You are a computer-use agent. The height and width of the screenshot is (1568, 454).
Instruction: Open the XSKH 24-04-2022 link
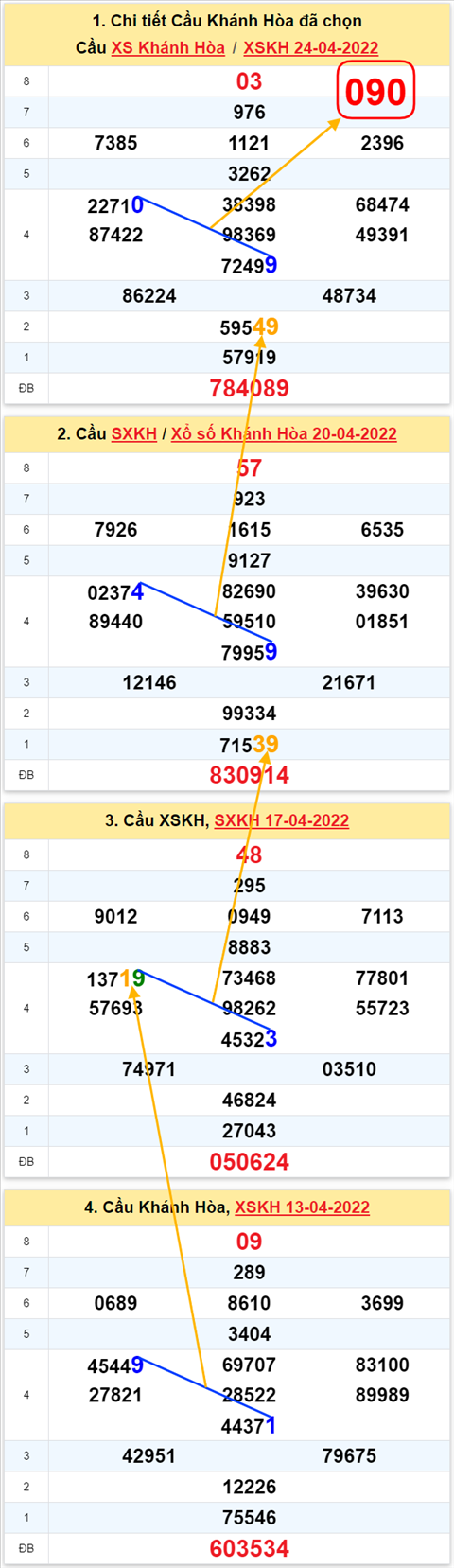pos(311,48)
